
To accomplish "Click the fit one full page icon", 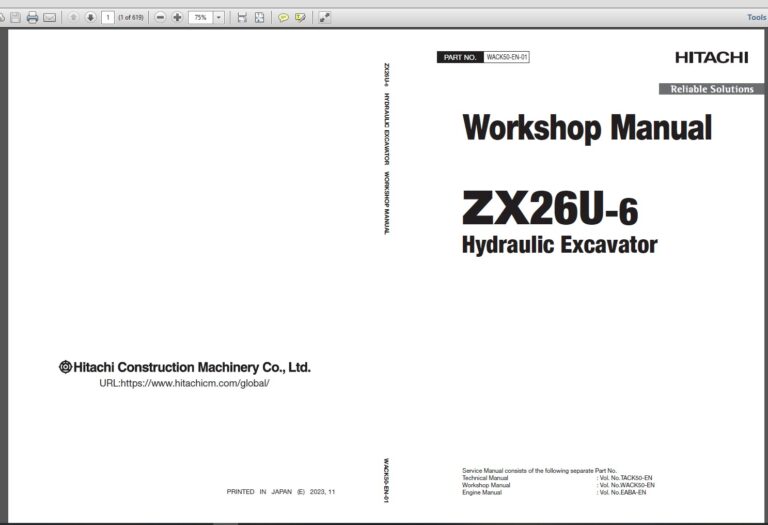I will (260, 18).
